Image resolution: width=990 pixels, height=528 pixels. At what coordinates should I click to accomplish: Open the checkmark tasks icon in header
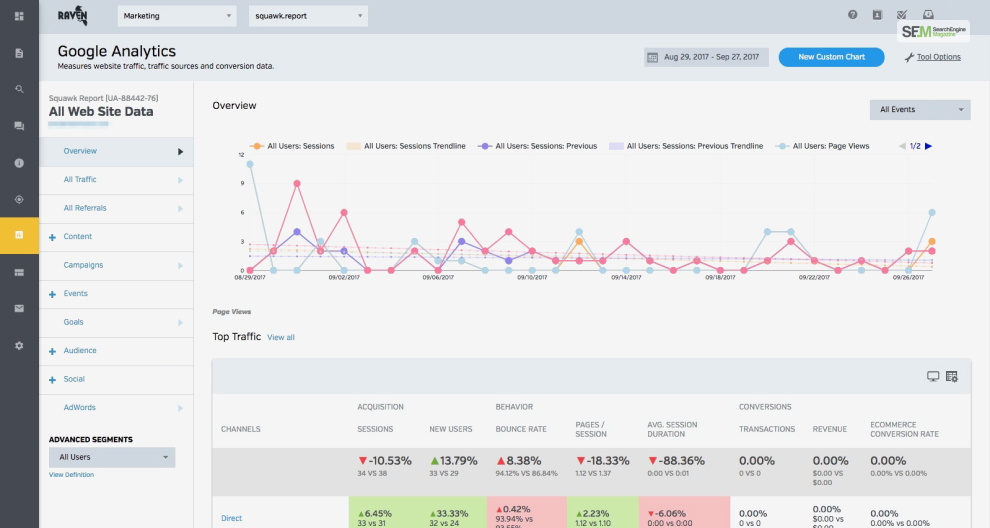tap(902, 15)
